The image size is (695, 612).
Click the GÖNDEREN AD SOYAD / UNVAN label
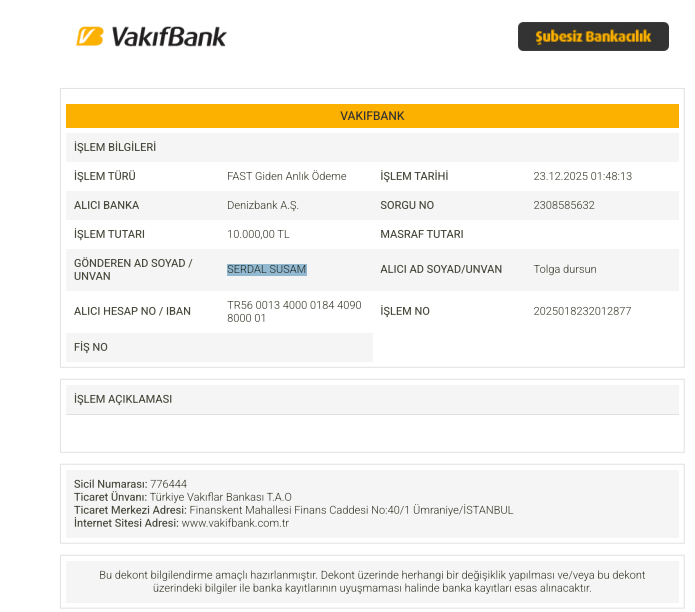(133, 269)
